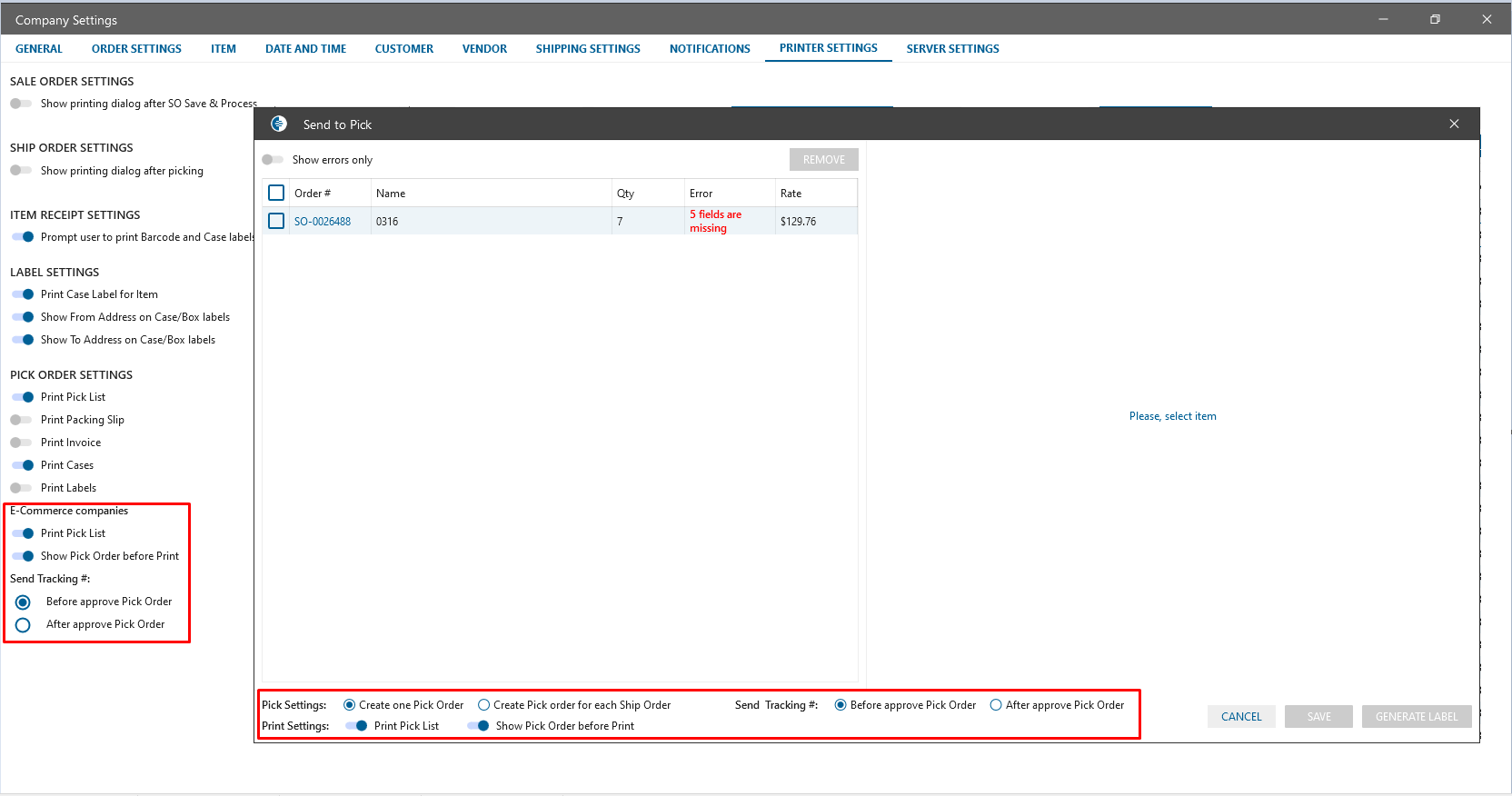Click the Qty column header

click(625, 194)
